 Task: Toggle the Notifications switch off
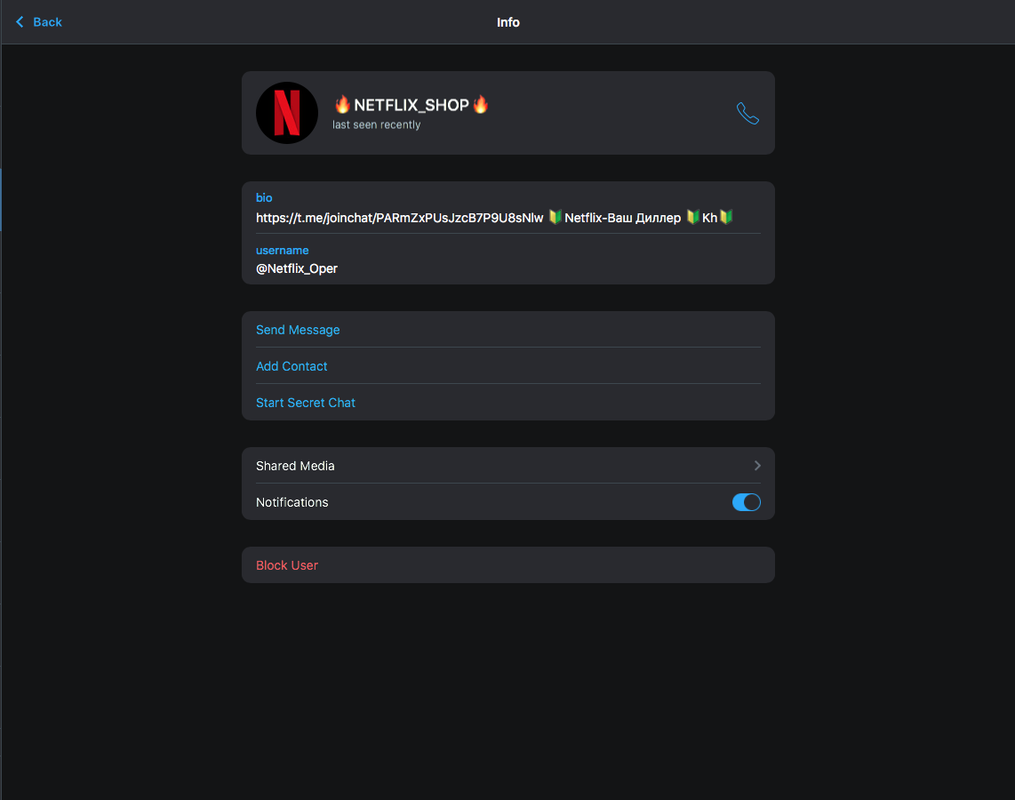pos(746,502)
